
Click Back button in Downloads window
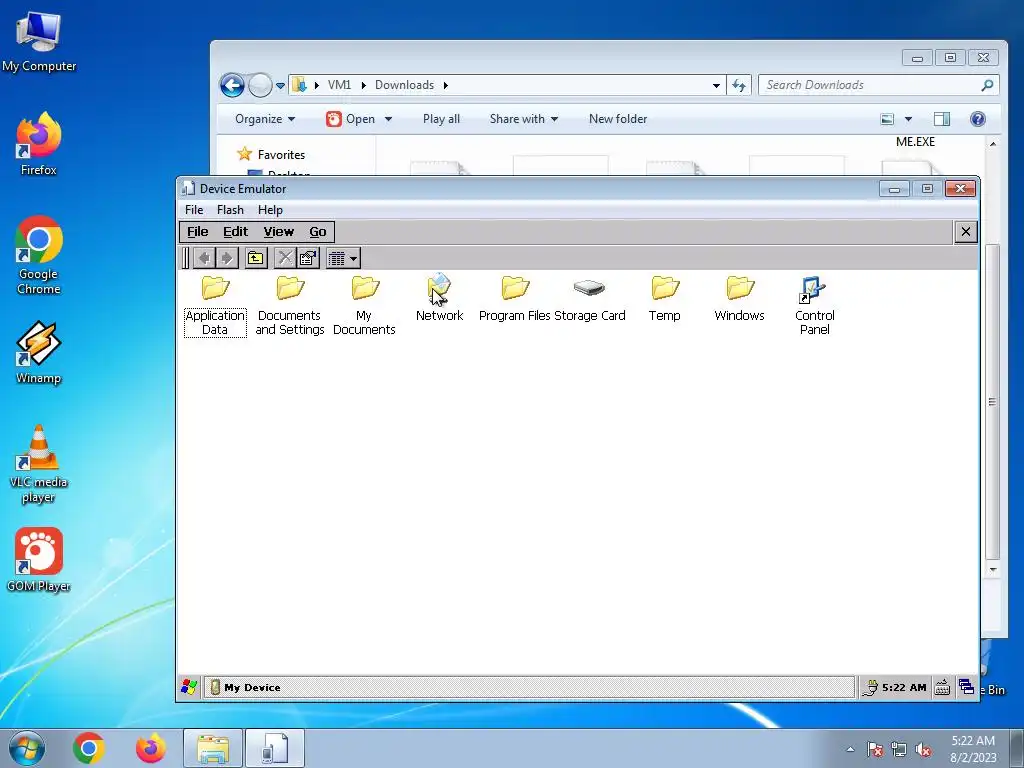pyautogui.click(x=232, y=85)
